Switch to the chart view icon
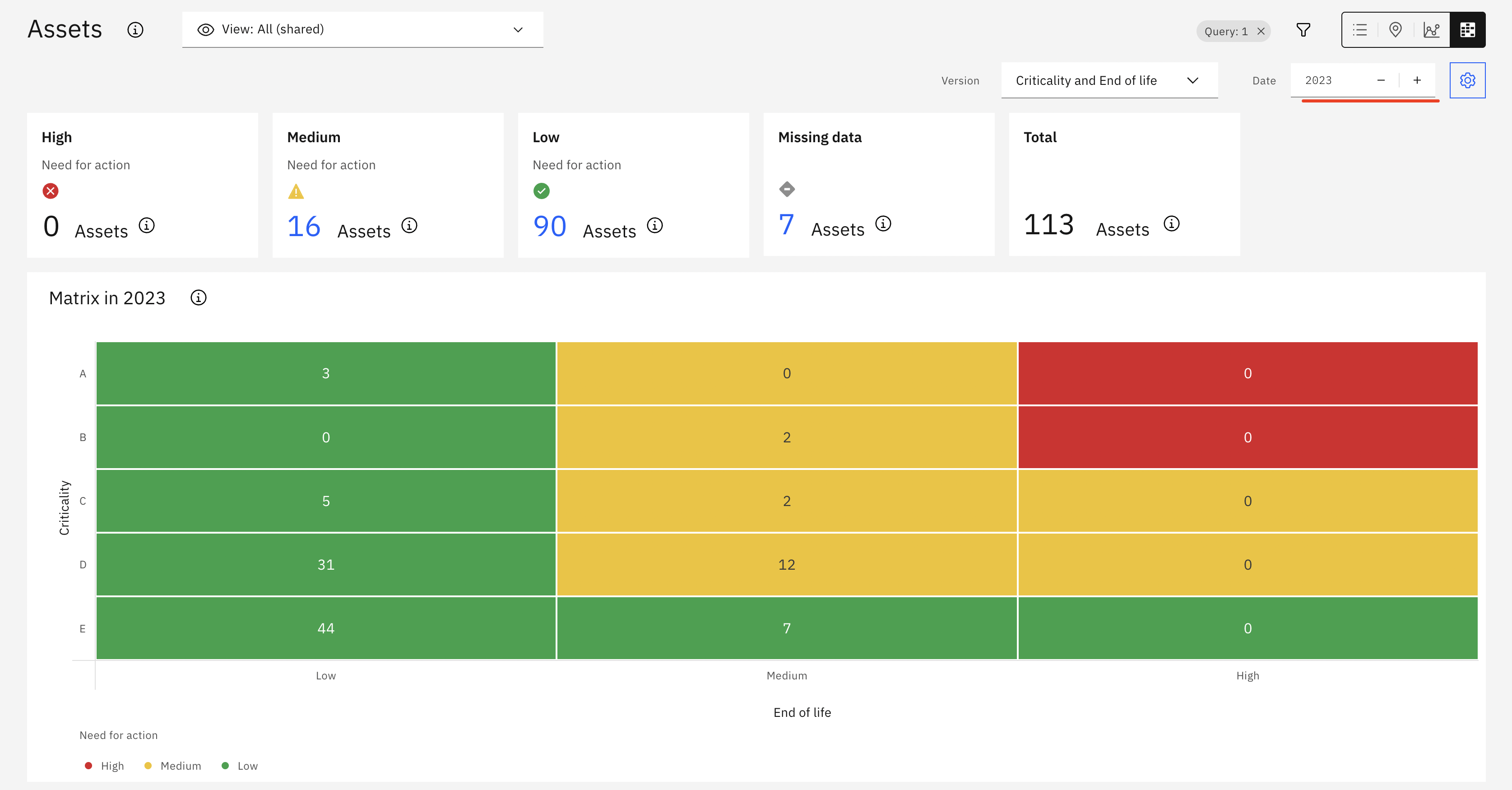 pyautogui.click(x=1432, y=30)
